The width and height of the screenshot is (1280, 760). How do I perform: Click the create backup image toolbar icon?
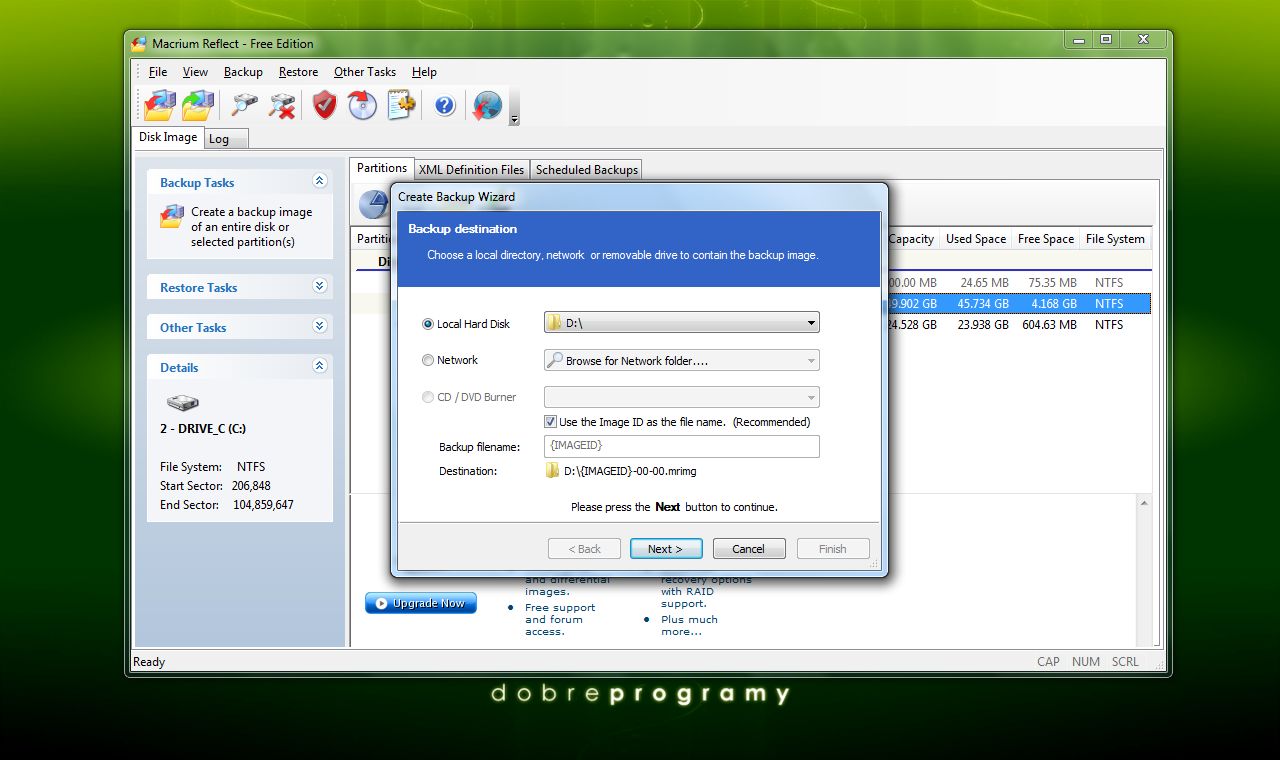(160, 104)
